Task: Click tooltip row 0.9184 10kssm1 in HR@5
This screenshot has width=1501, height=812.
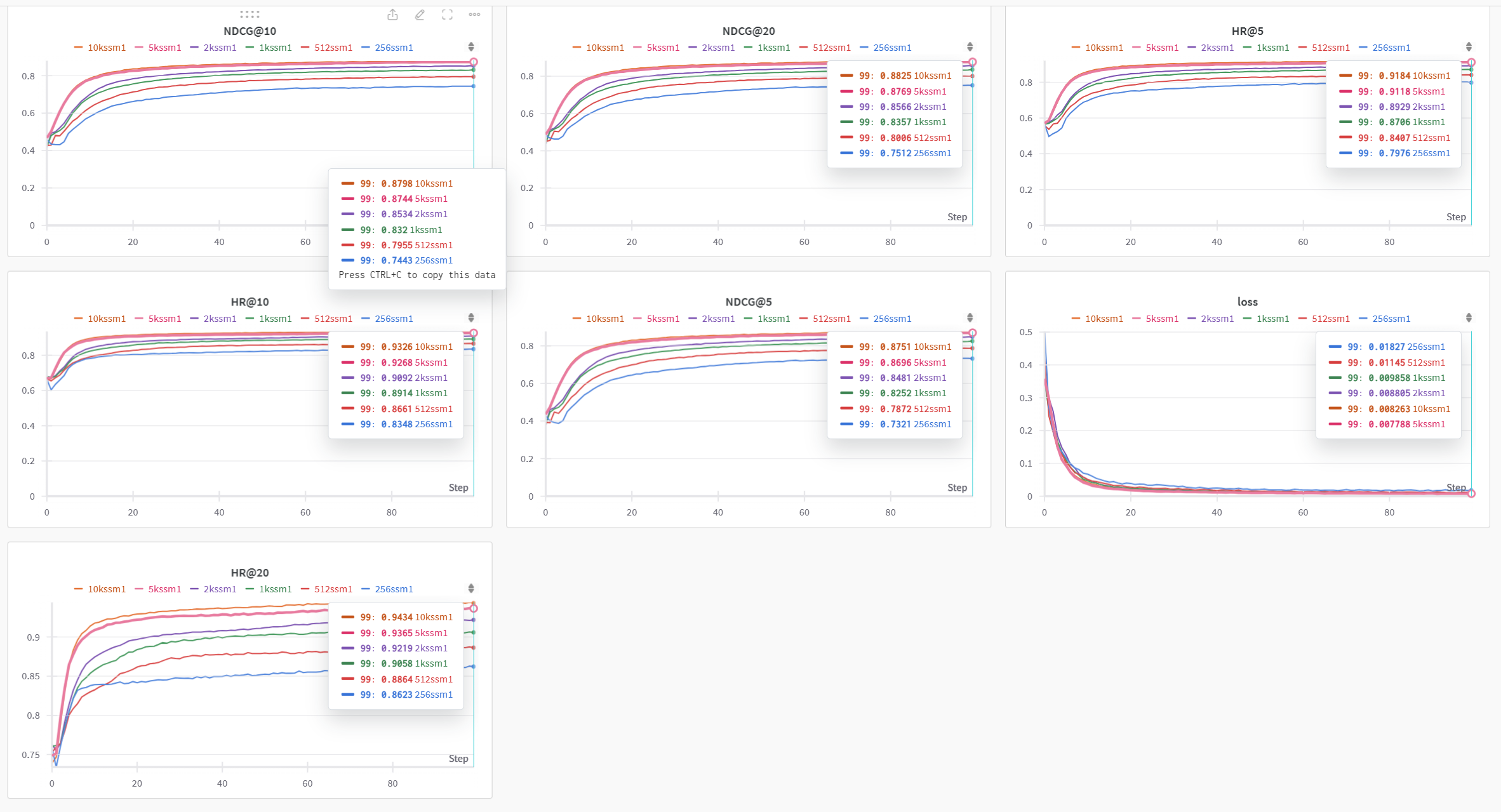Action: [x=1394, y=76]
